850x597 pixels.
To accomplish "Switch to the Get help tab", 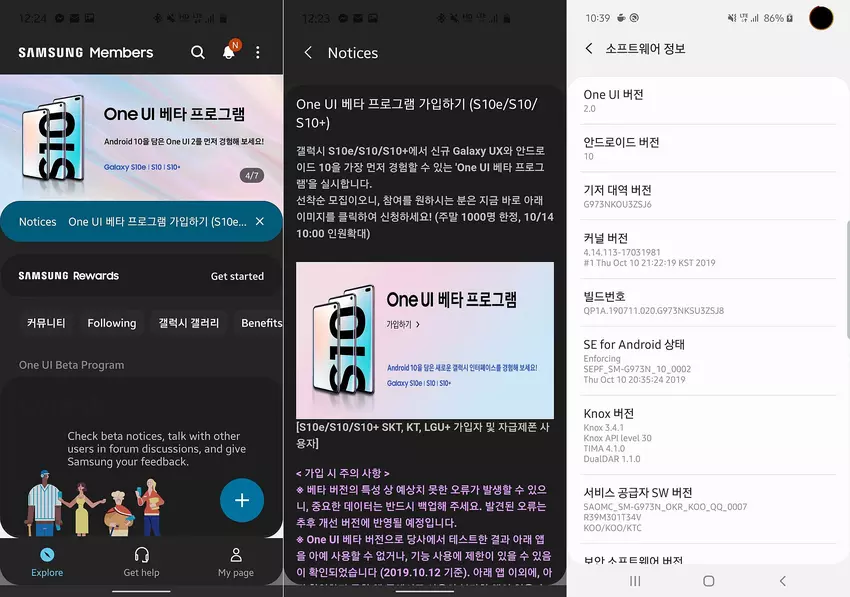I will point(141,561).
